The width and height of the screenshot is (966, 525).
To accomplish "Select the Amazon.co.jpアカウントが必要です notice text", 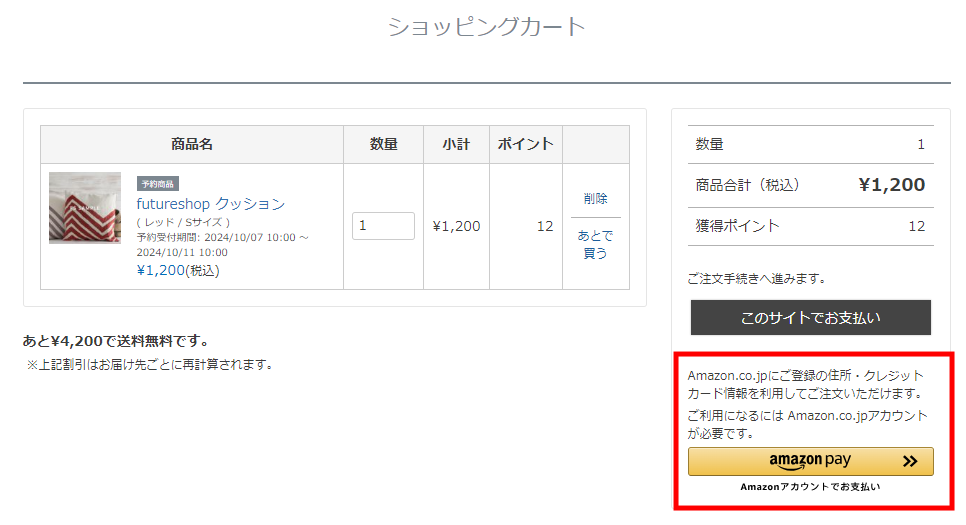I will point(808,425).
